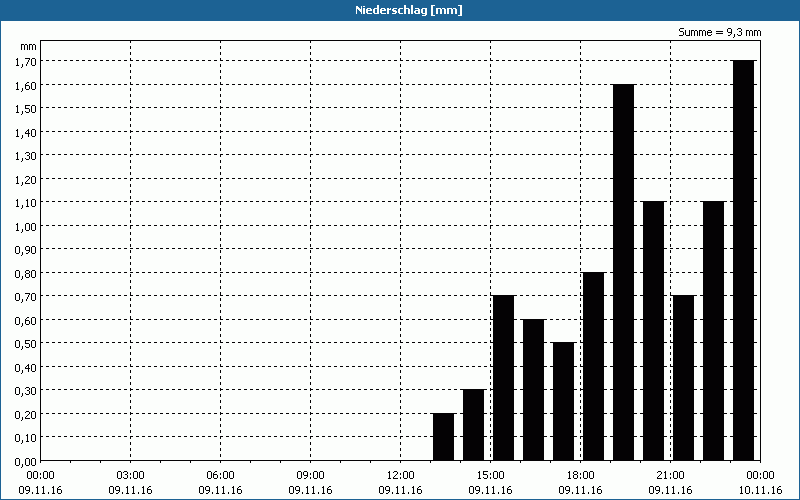Click the tallest 1,70 mm bar
Image resolution: width=800 pixels, height=500 pixels.
(743, 261)
